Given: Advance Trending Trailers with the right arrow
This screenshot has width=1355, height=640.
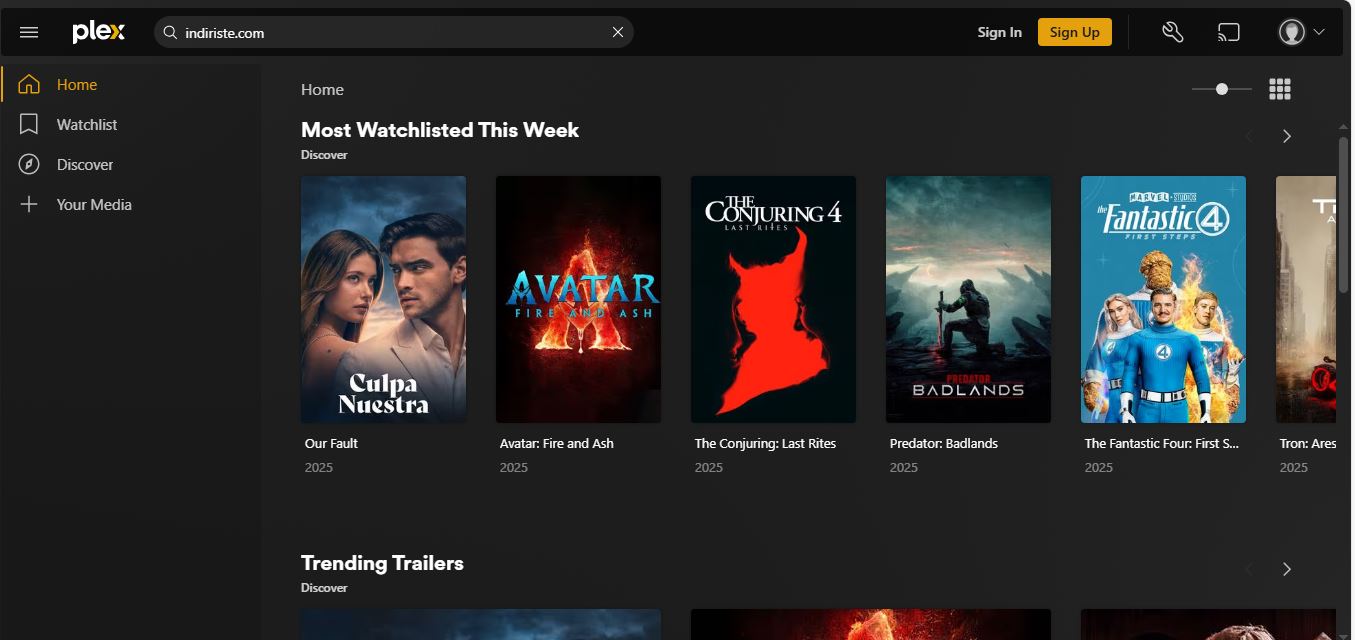Looking at the screenshot, I should point(1287,569).
